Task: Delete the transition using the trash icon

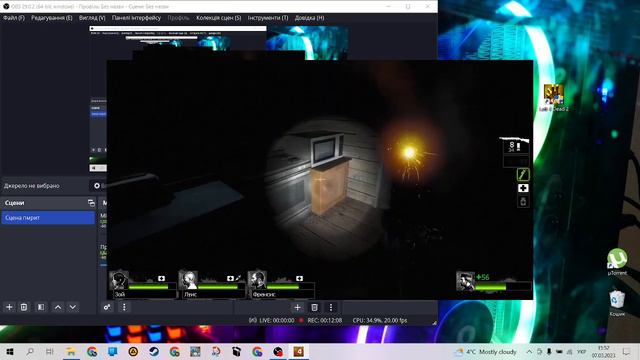Action: pos(314,307)
